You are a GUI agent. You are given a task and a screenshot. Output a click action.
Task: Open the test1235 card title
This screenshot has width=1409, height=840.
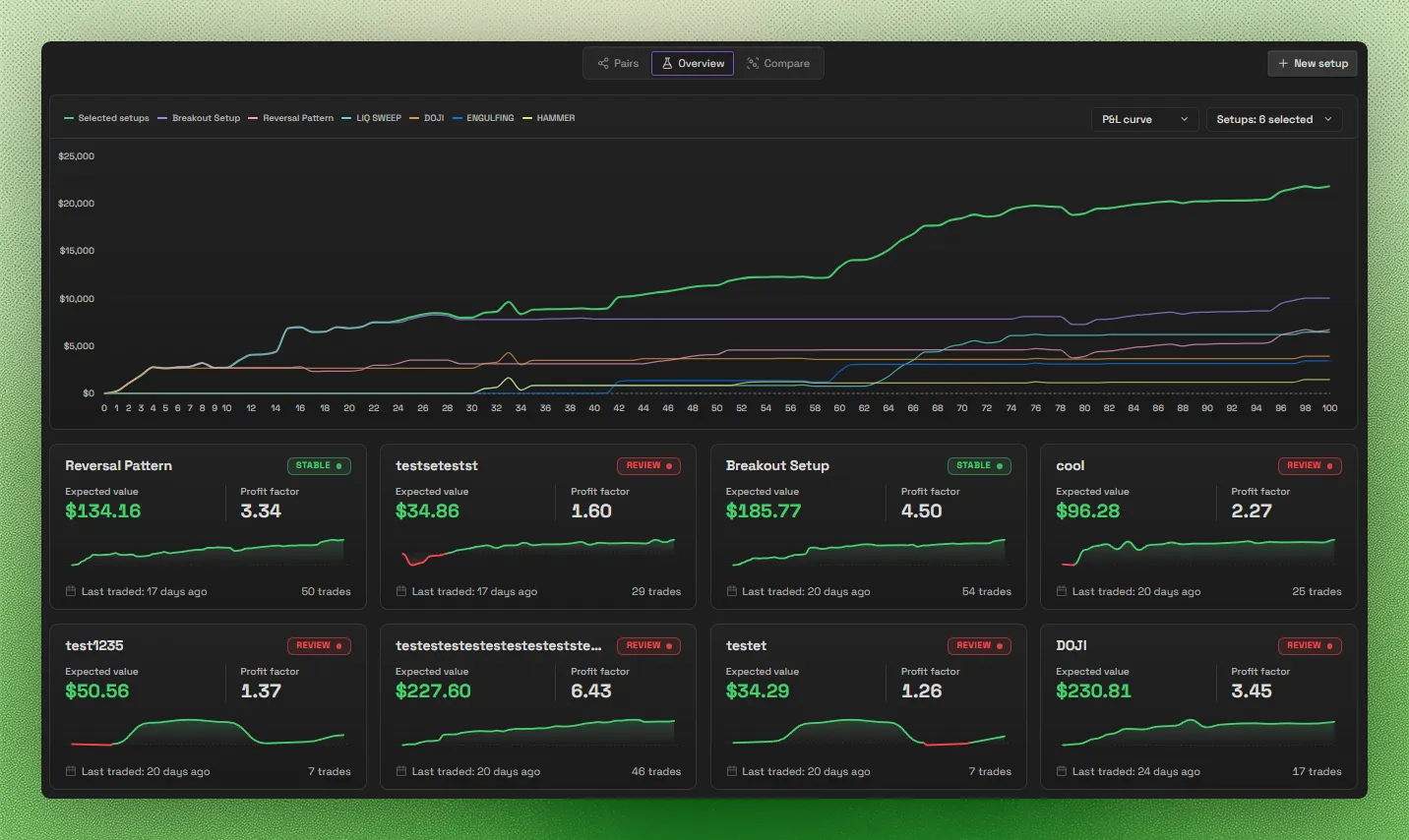pyautogui.click(x=94, y=645)
